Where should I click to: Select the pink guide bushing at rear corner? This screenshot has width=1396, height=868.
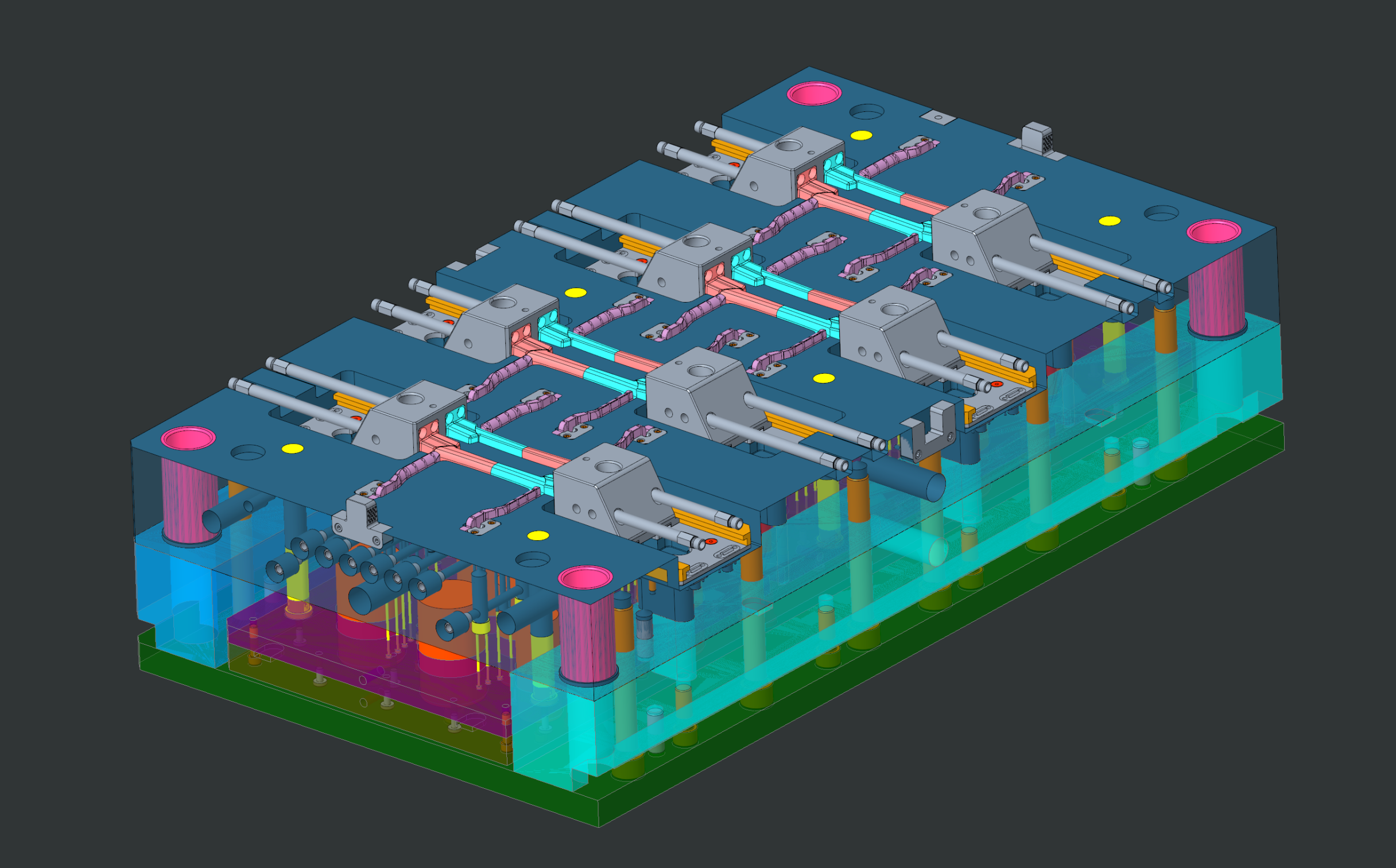pyautogui.click(x=814, y=94)
